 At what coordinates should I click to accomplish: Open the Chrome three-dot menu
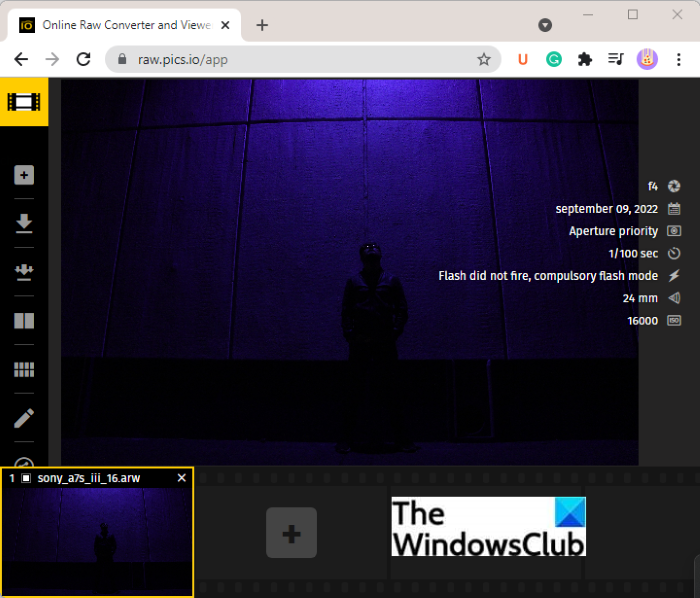(679, 59)
